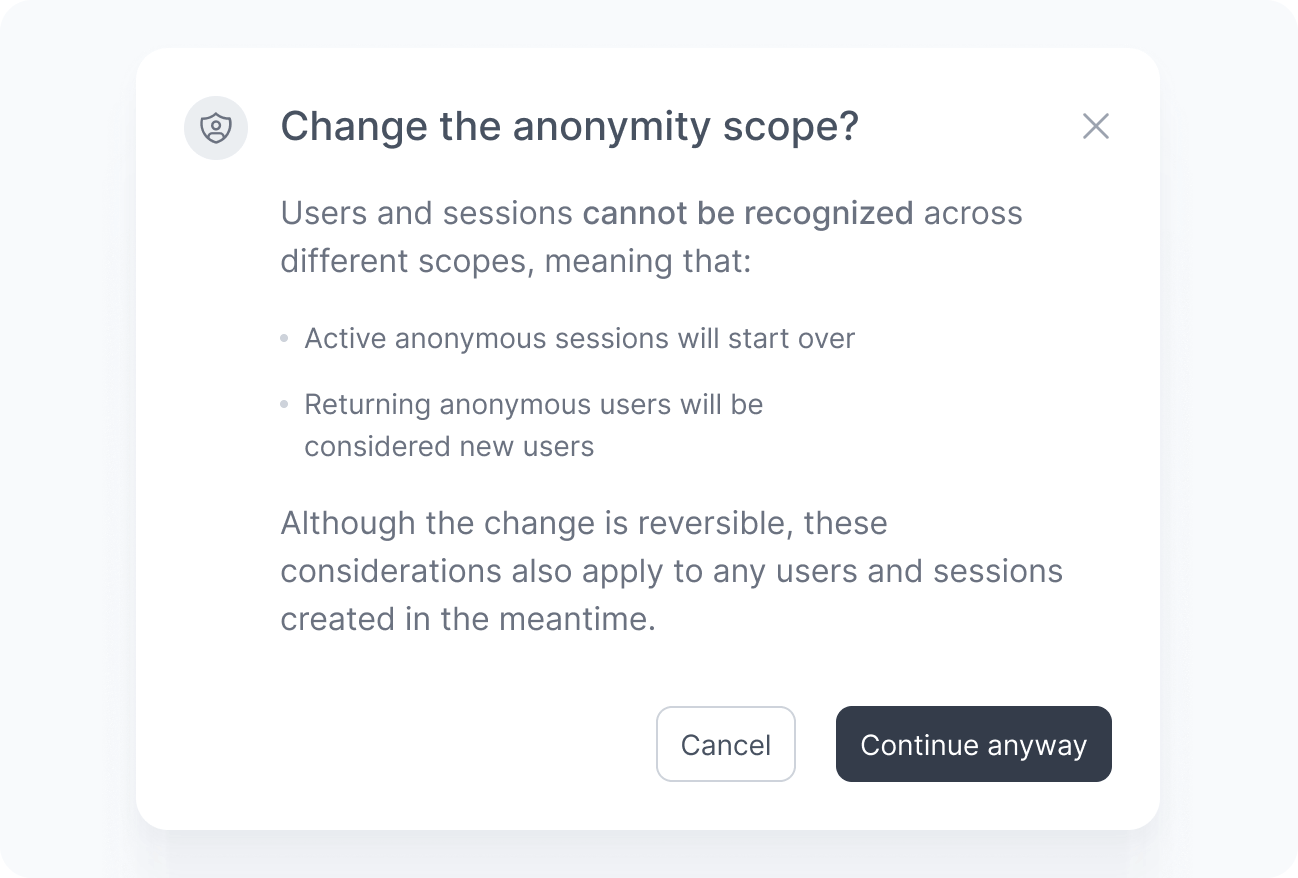This screenshot has width=1298, height=878.
Task: Close the anonymity scope dialog
Action: pyautogui.click(x=1096, y=126)
